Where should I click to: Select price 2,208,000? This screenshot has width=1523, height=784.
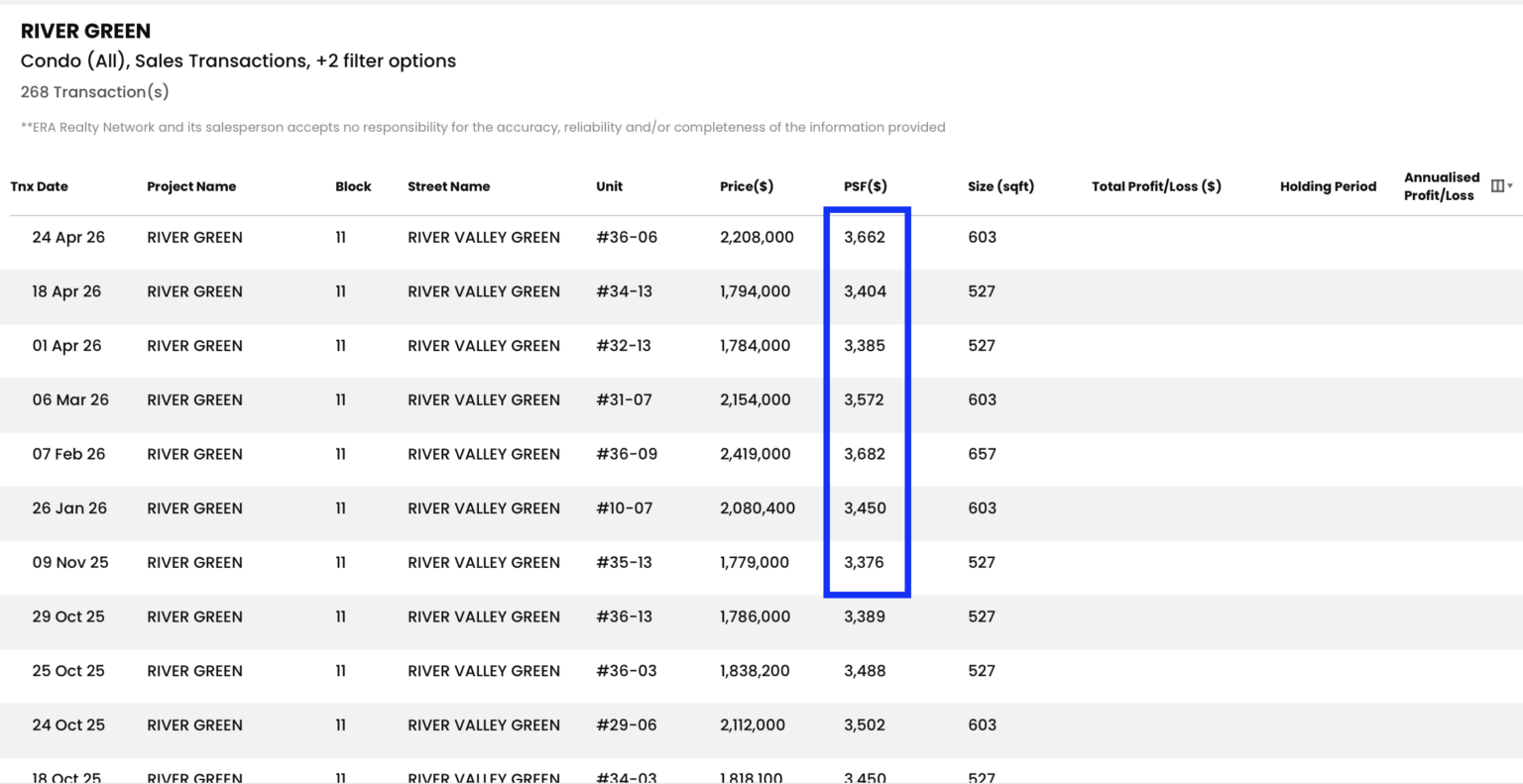[x=758, y=237]
